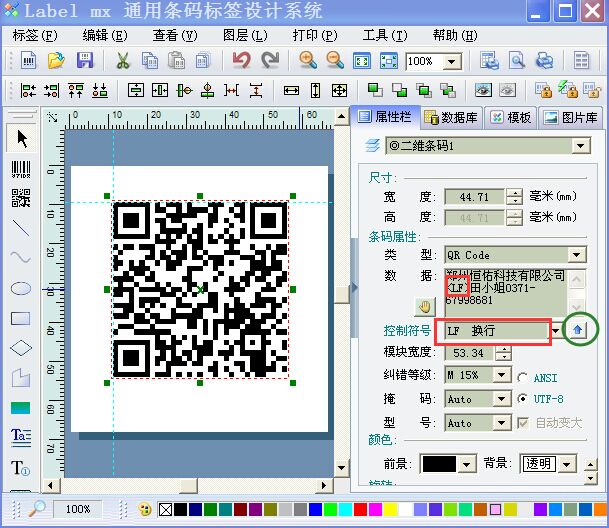
Task: Open the 标签(F) menu
Action: pyautogui.click(x=35, y=36)
